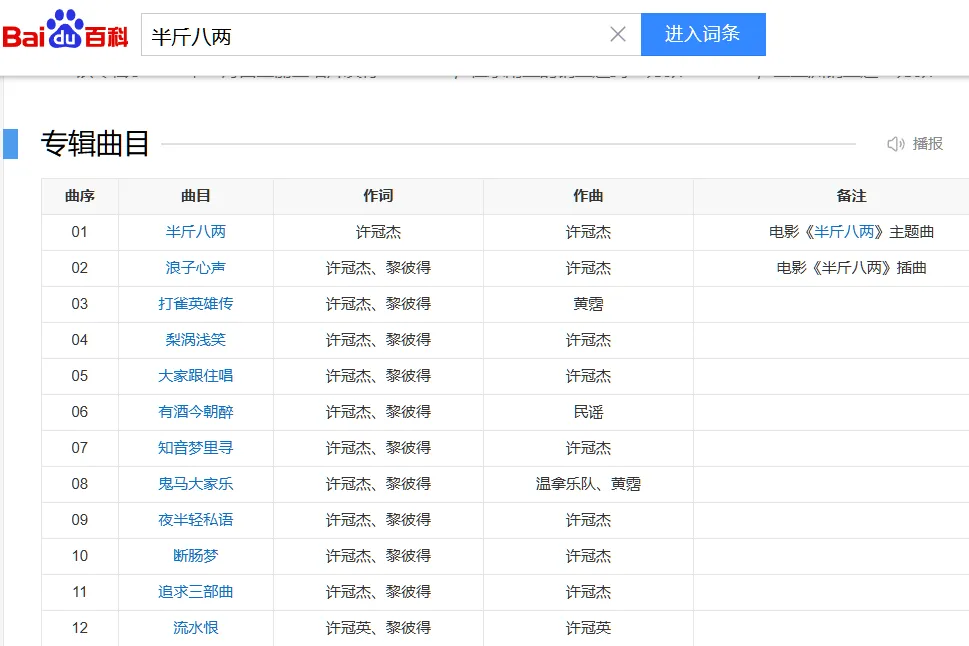Select track number 03 cell
The height and width of the screenshot is (646, 969).
point(80,304)
